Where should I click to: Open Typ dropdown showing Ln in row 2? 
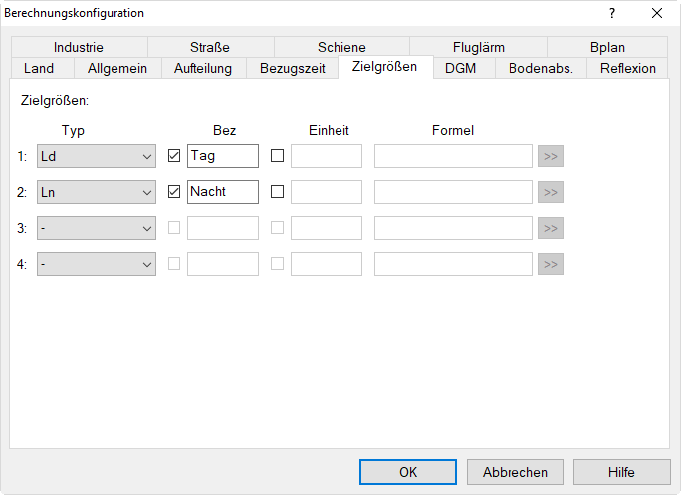click(96, 192)
